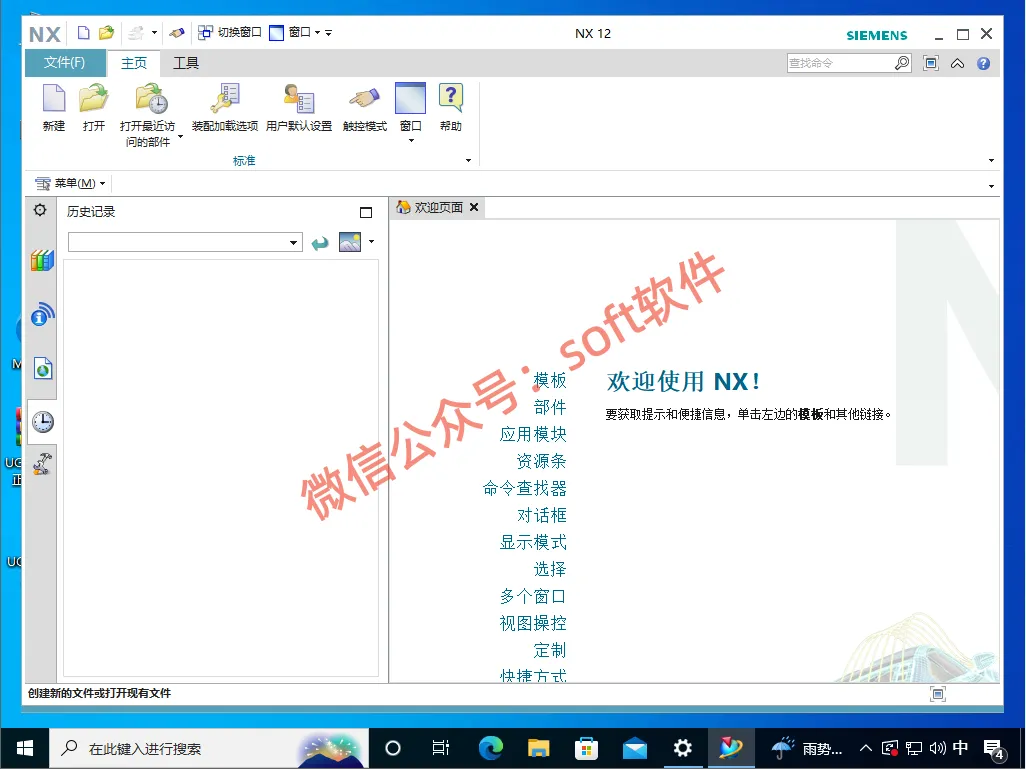Open taskbar Settings gear icon
The image size is (1026, 769).
pos(682,747)
